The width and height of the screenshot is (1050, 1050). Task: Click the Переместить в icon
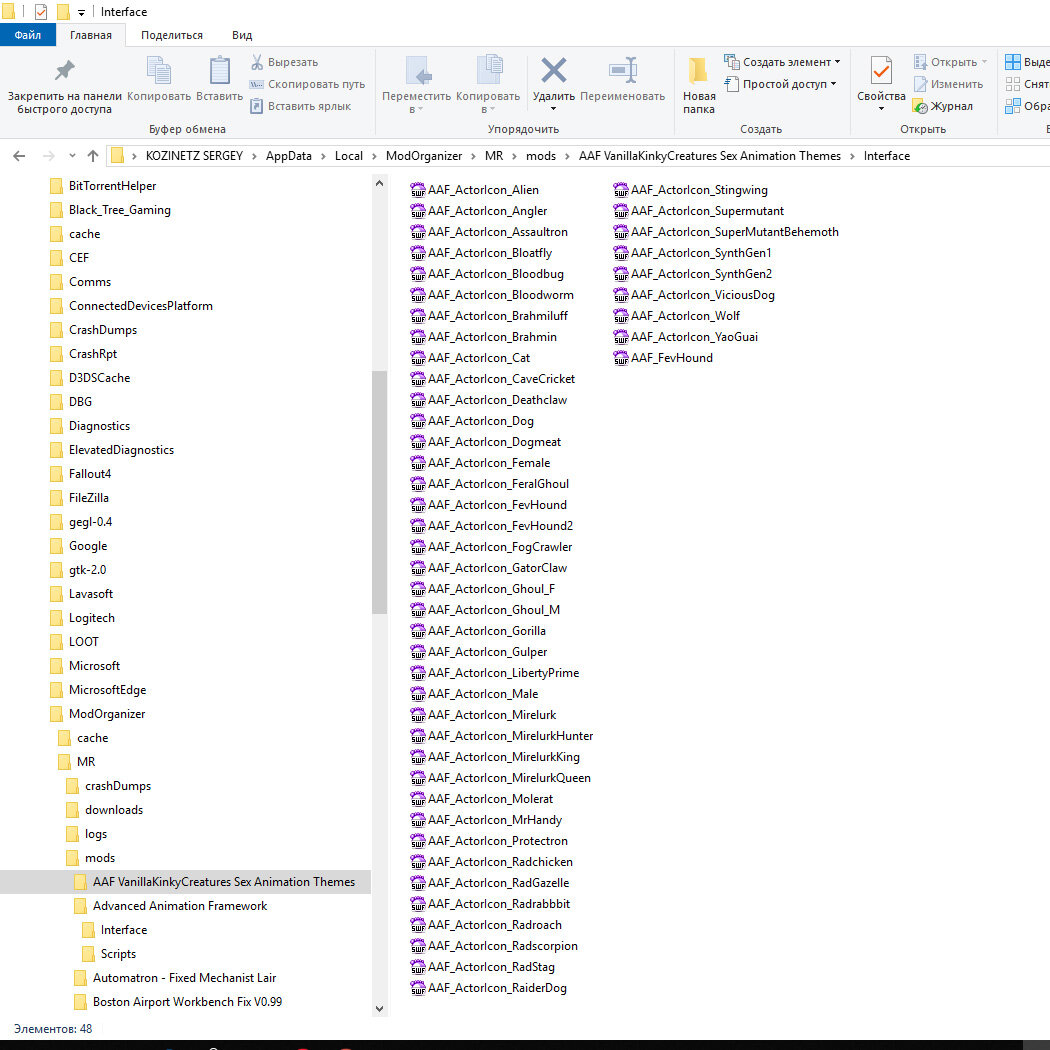coord(417,70)
